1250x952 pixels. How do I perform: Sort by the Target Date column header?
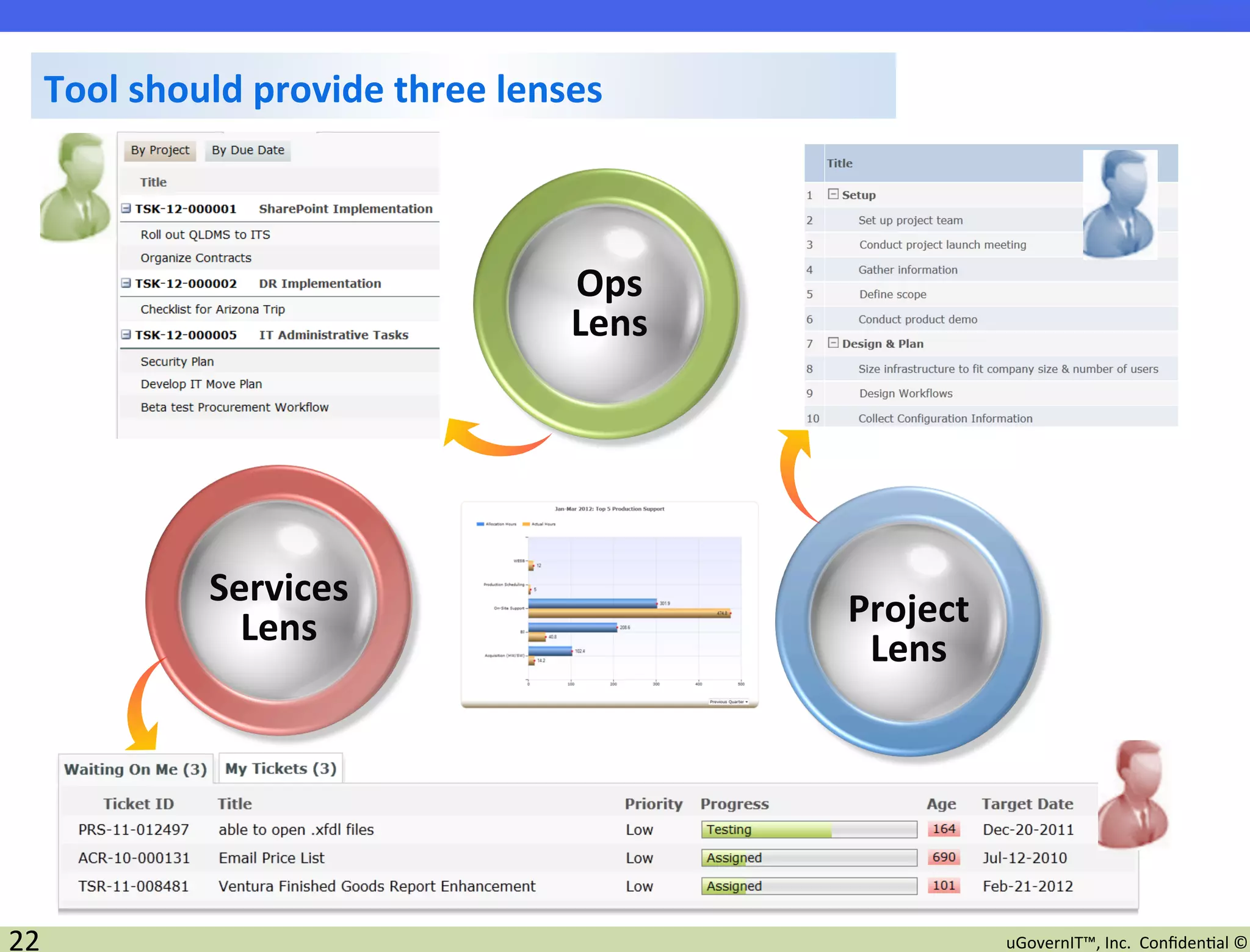(1027, 804)
